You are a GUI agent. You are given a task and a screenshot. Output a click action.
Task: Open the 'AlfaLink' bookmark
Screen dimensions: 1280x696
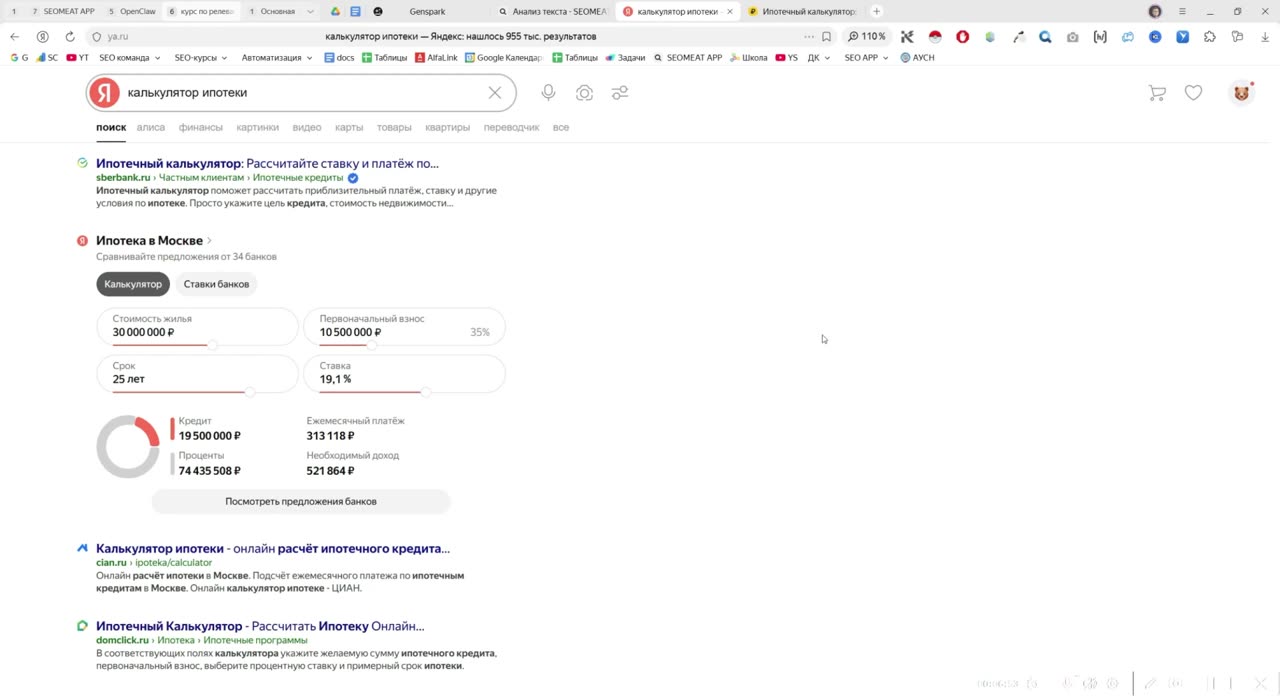tap(436, 58)
